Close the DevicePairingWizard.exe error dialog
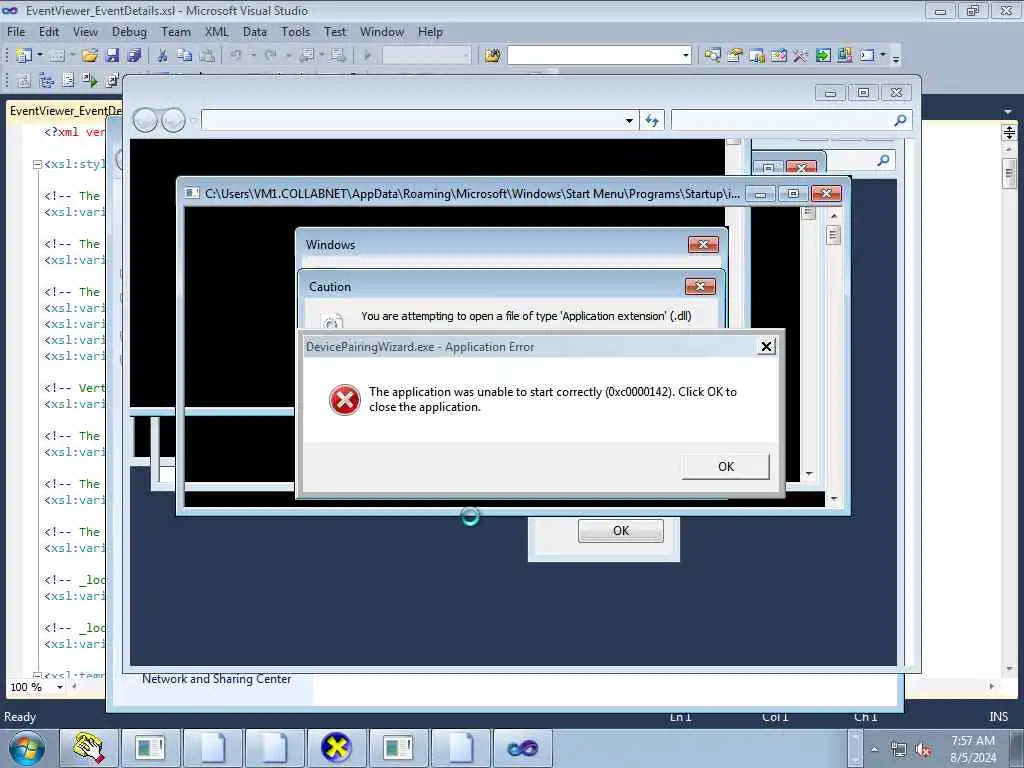This screenshot has height=768, width=1024. point(767,346)
